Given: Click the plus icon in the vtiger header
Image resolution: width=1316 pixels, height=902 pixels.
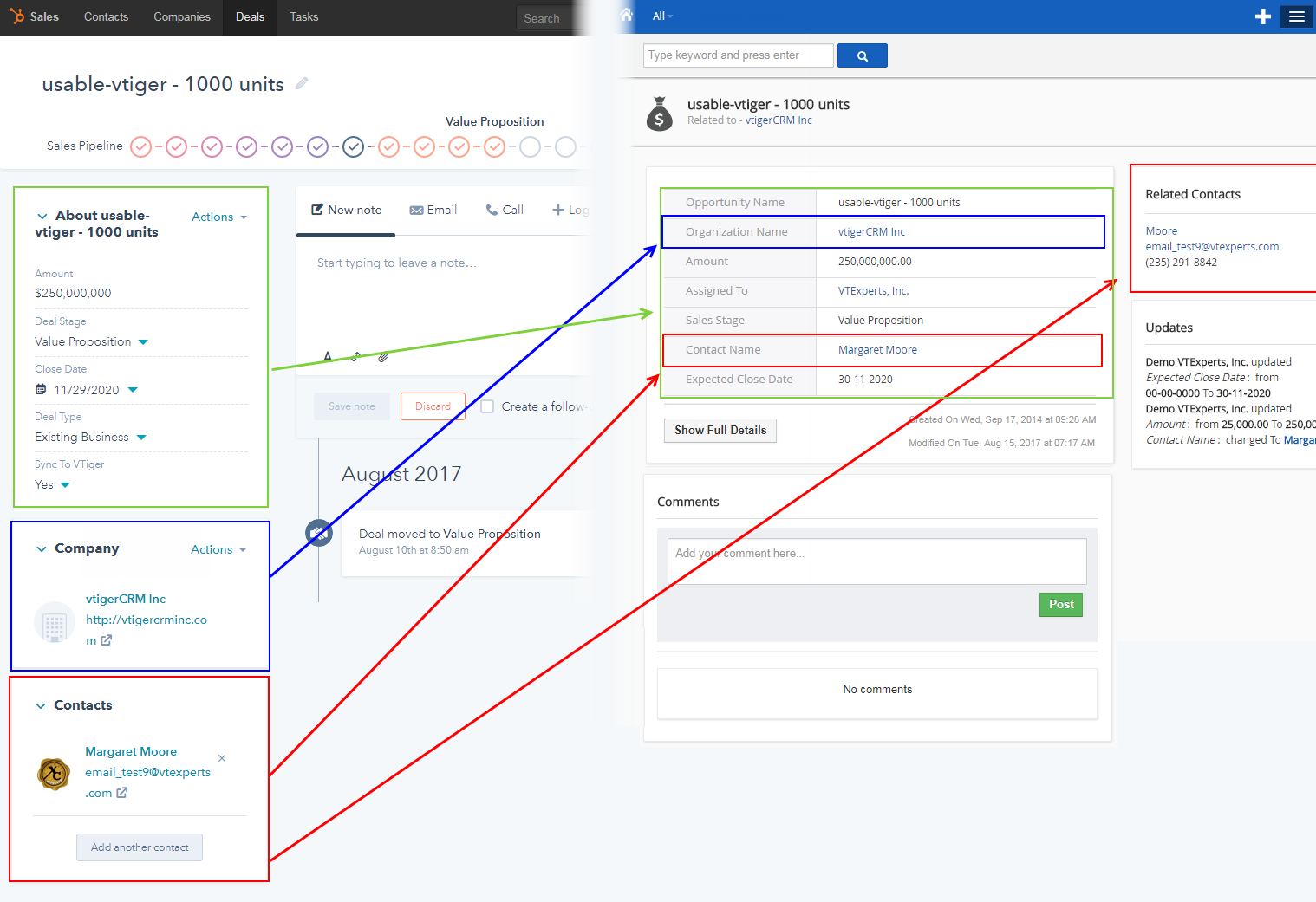Looking at the screenshot, I should point(1263,16).
